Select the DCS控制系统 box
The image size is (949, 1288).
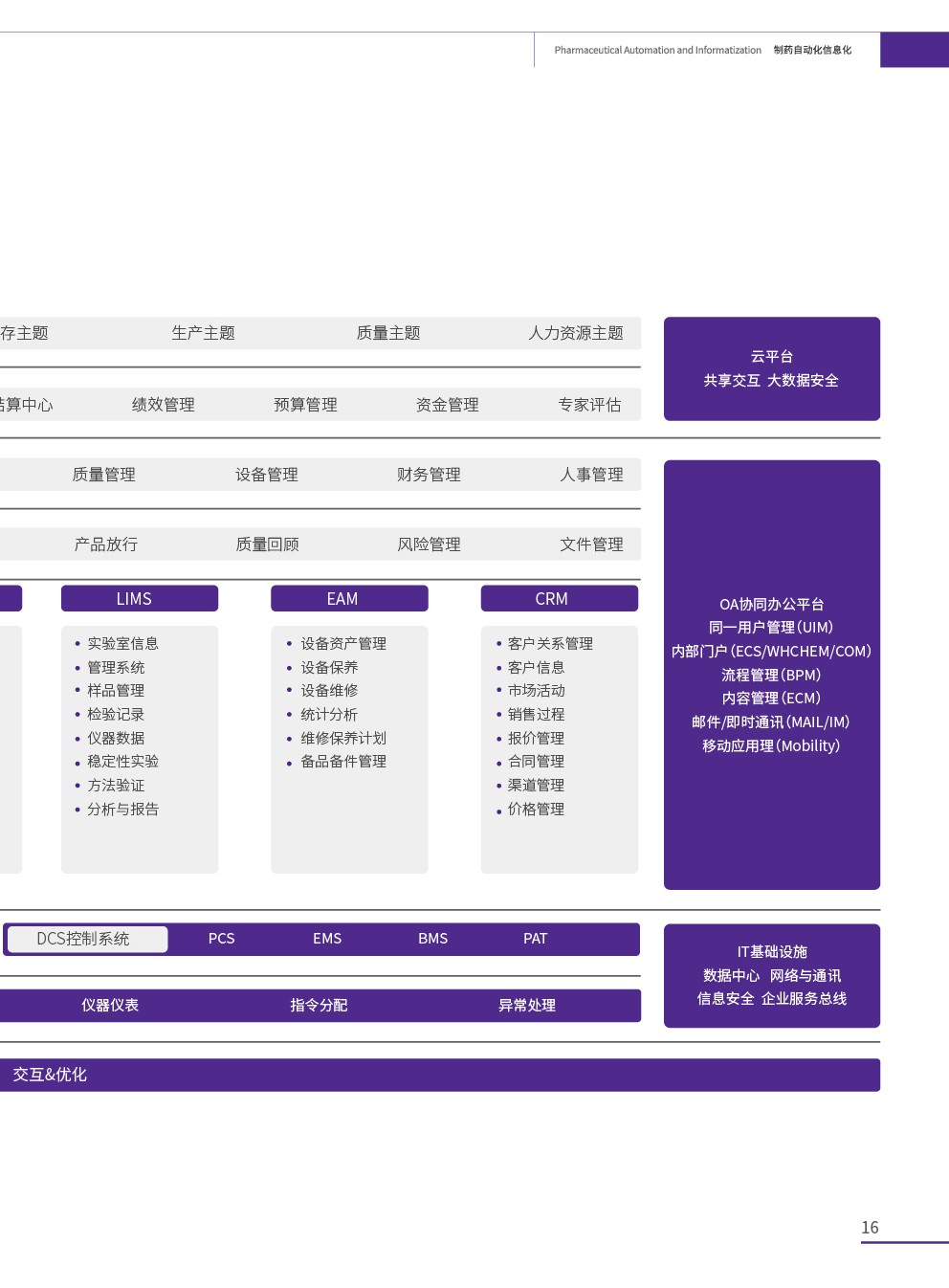click(x=86, y=939)
